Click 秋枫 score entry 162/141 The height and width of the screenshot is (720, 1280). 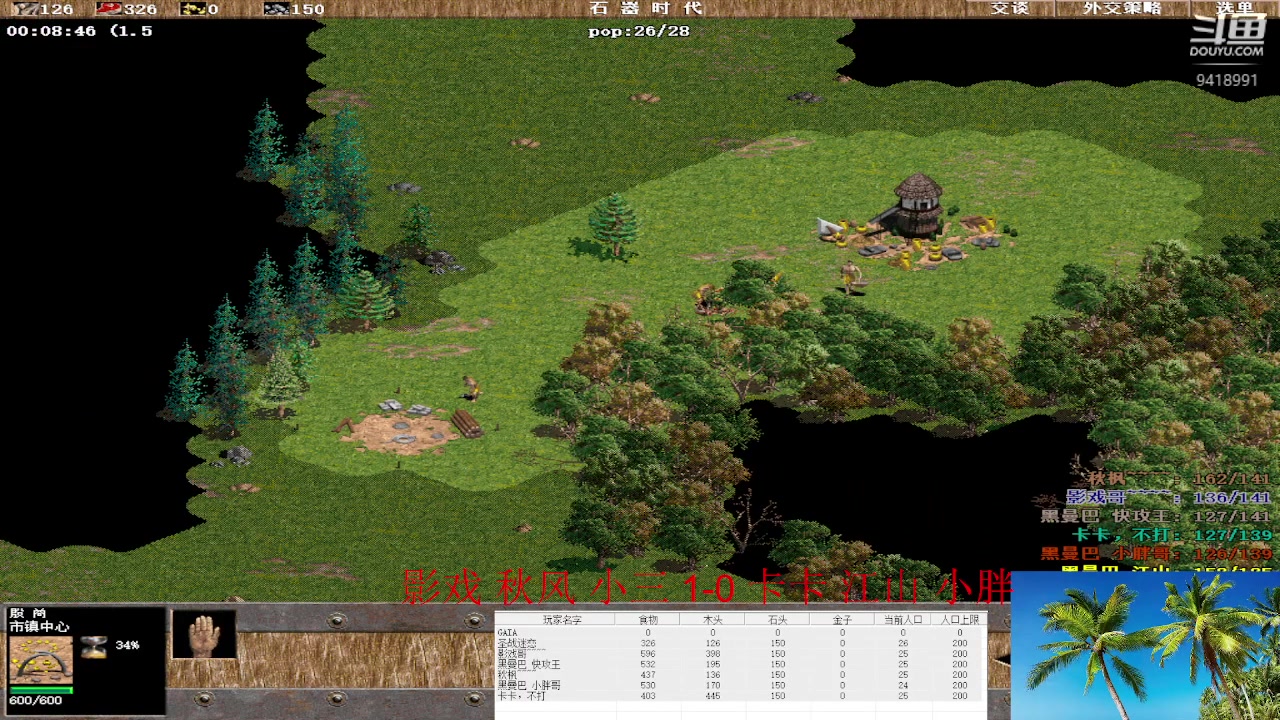(x=1180, y=479)
